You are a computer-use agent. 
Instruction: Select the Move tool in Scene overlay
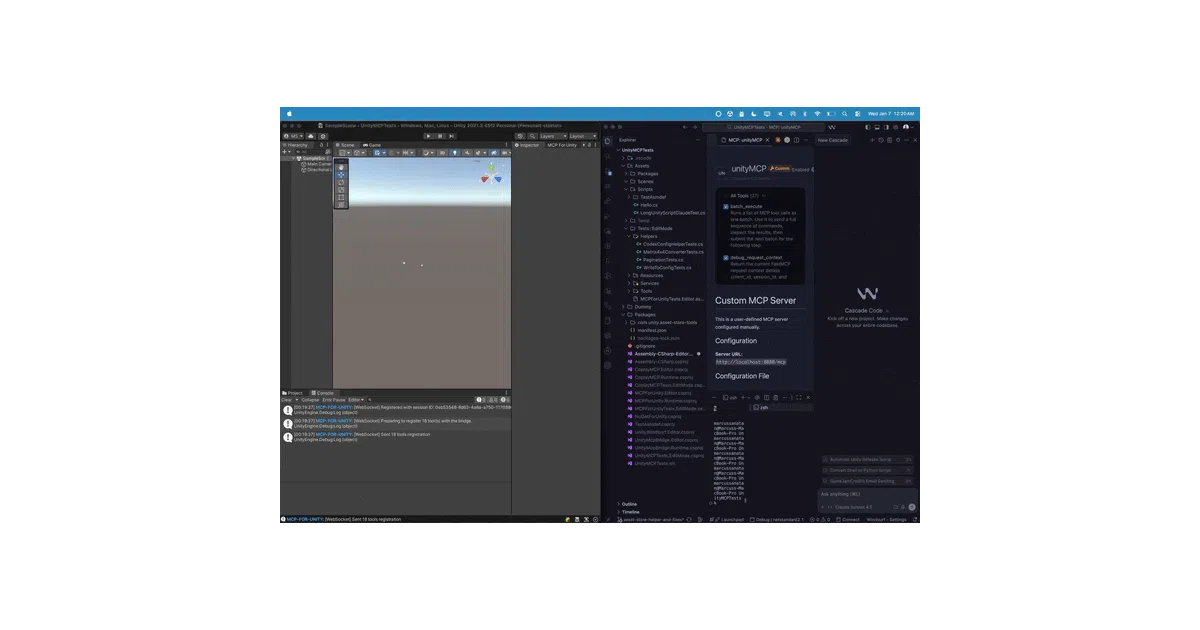click(x=341, y=175)
